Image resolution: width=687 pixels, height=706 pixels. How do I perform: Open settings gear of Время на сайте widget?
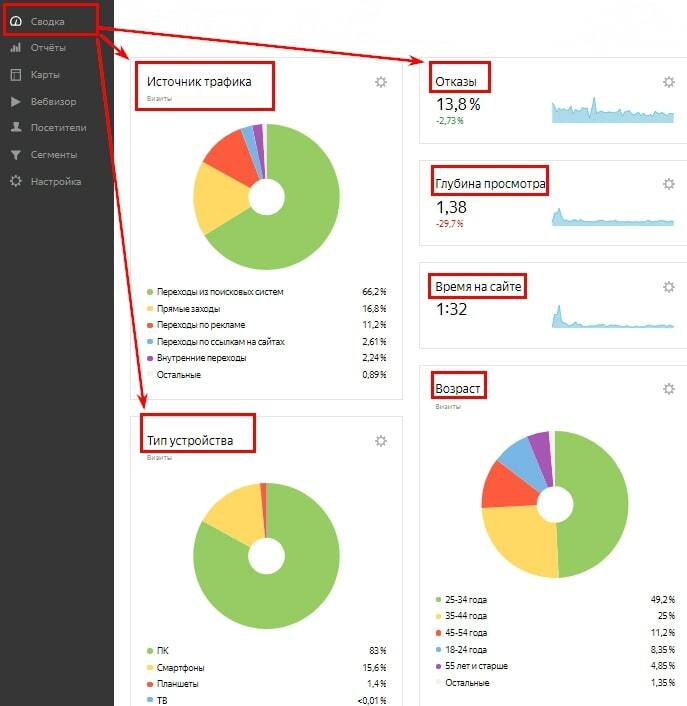coord(669,287)
